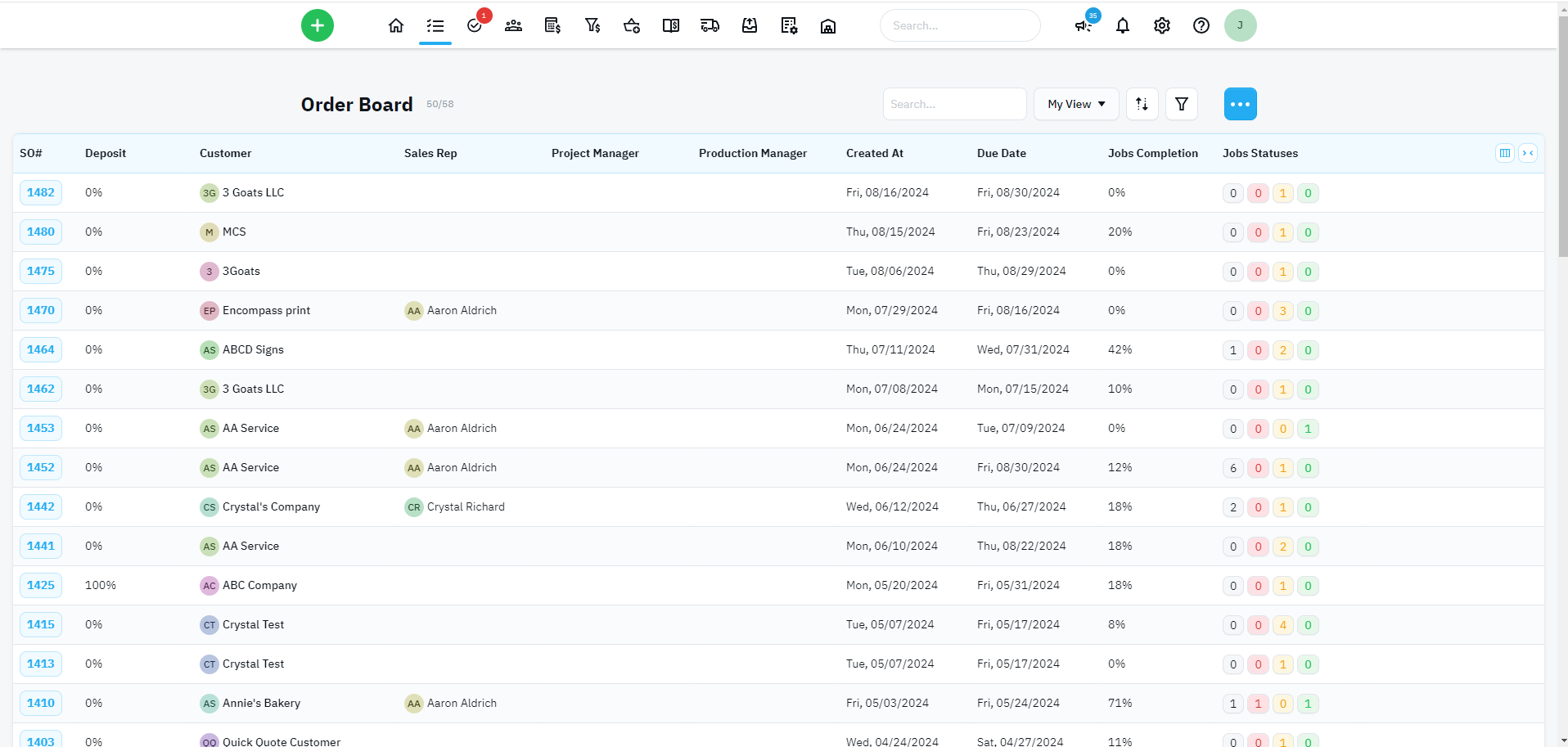1568x747 pixels.
Task: Click the sales funnel filter icon
Action: [592, 25]
